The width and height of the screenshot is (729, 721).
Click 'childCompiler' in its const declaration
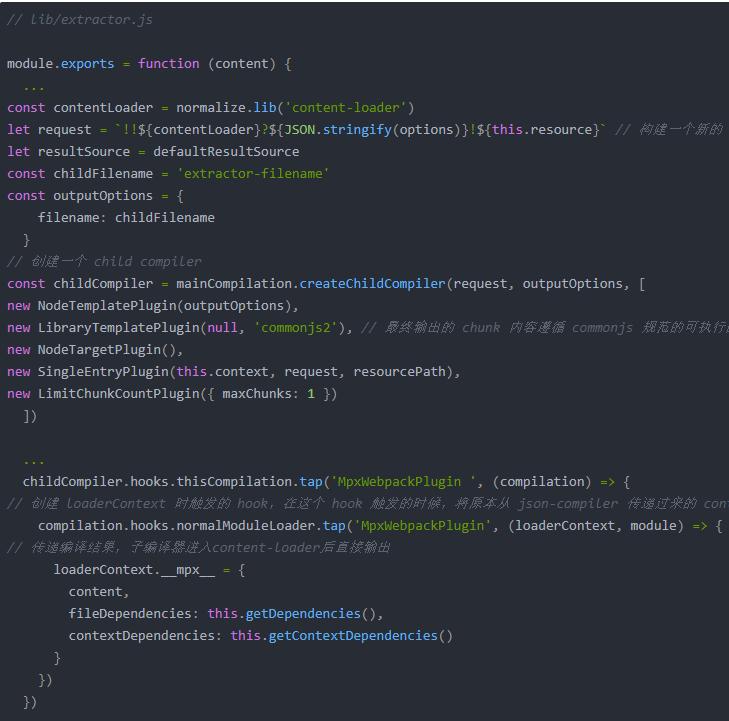tap(103, 284)
